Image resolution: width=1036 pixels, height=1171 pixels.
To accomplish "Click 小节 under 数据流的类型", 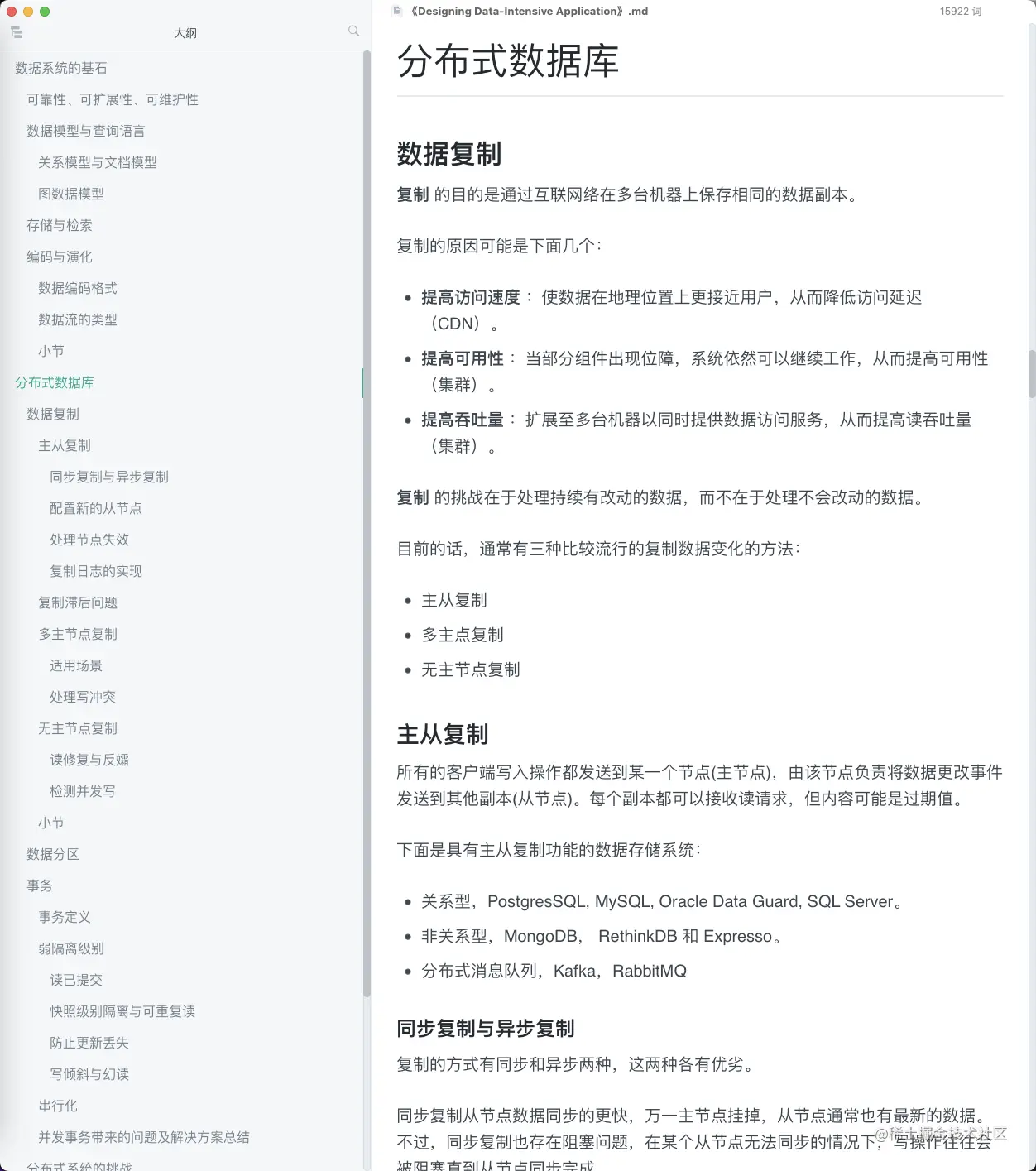I will coord(51,351).
